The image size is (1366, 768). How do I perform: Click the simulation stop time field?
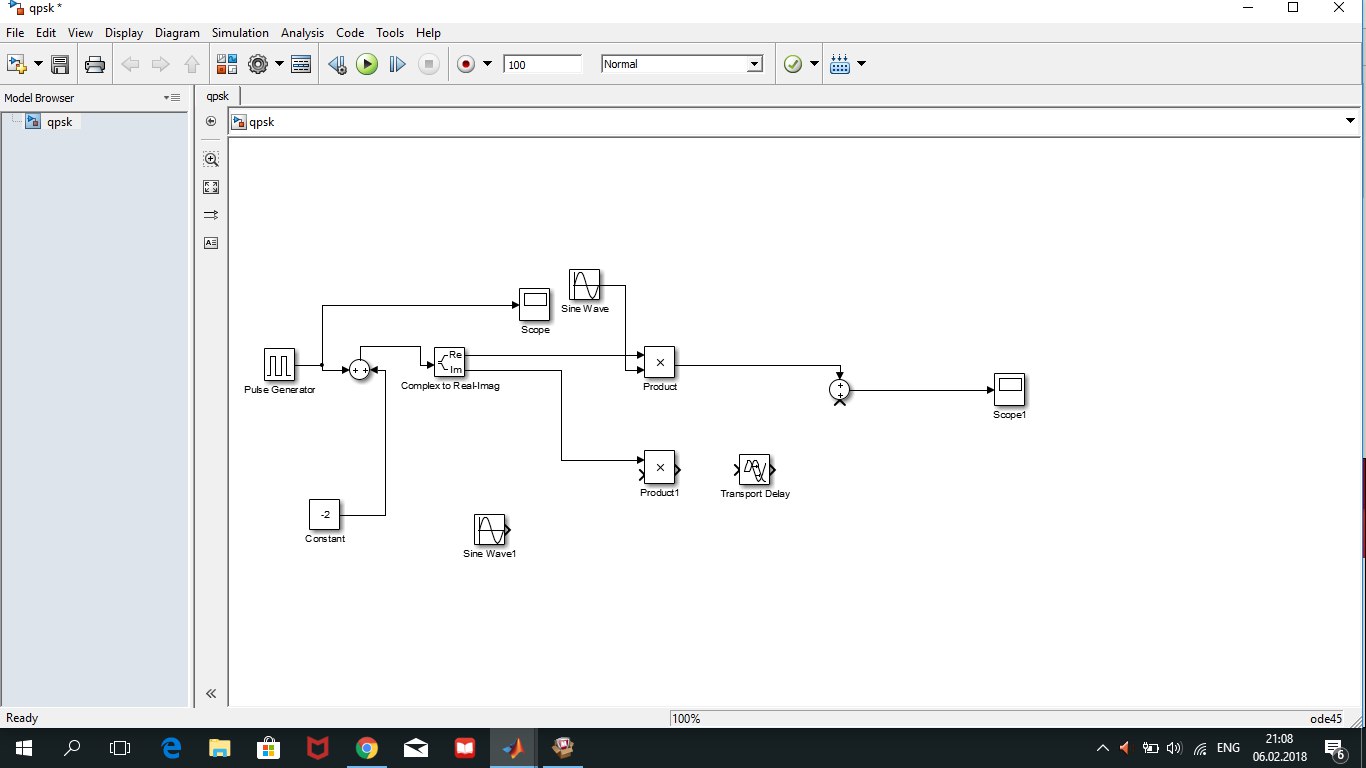[542, 65]
